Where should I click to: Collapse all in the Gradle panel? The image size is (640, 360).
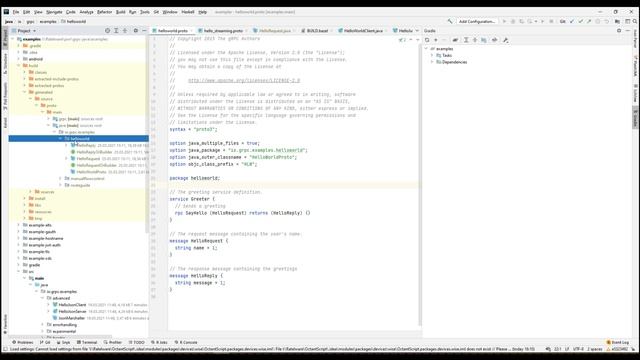coord(475,40)
